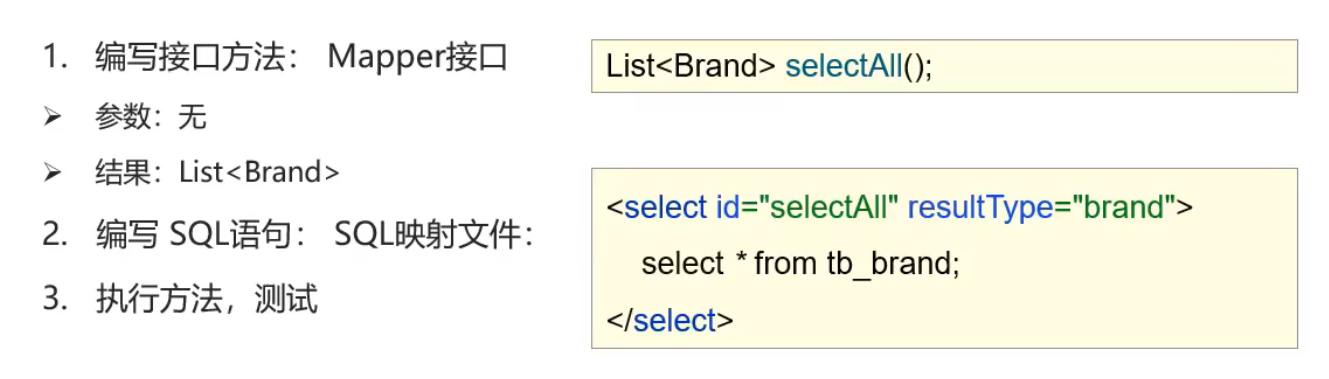Click the id attribute in the XML snippet
Screen dimensions: 1329x379
(727, 208)
